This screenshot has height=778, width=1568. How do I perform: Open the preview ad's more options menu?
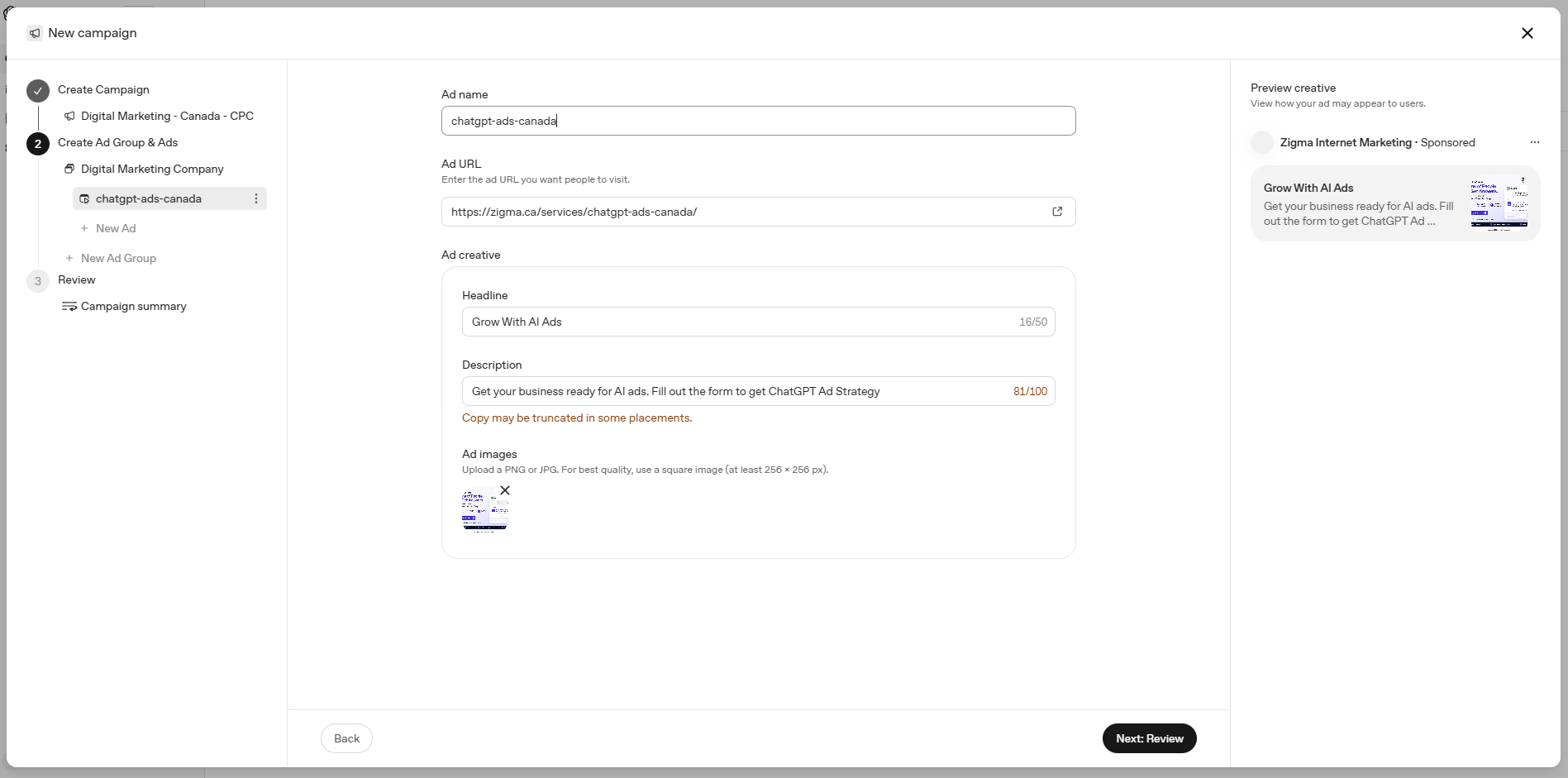1535,142
